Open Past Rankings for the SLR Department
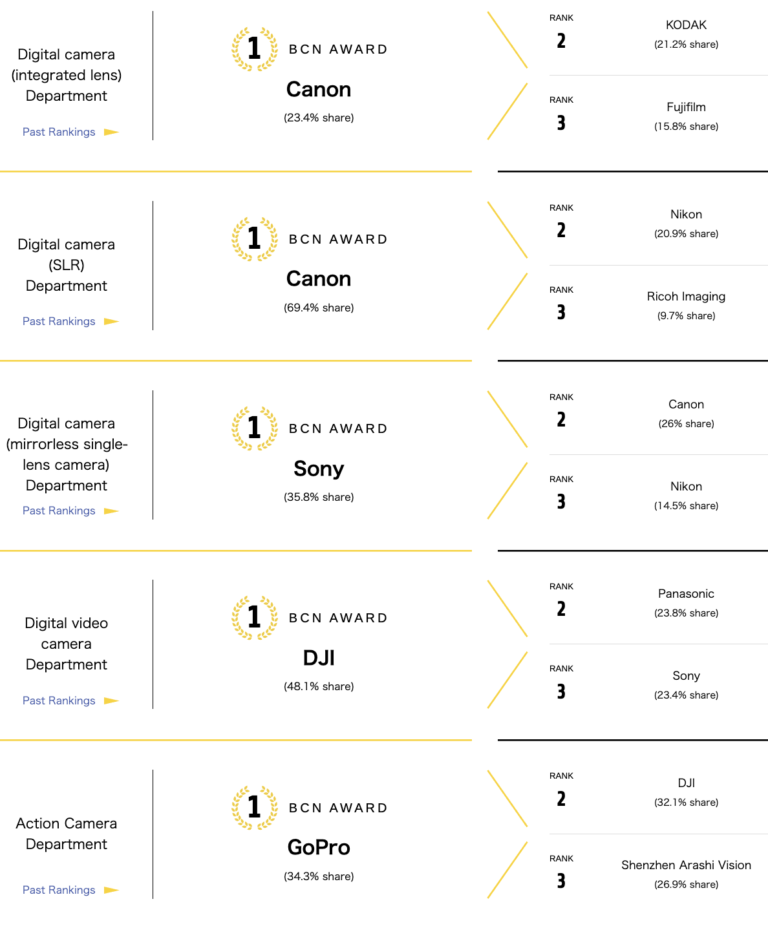This screenshot has width=768, height=928. click(59, 321)
